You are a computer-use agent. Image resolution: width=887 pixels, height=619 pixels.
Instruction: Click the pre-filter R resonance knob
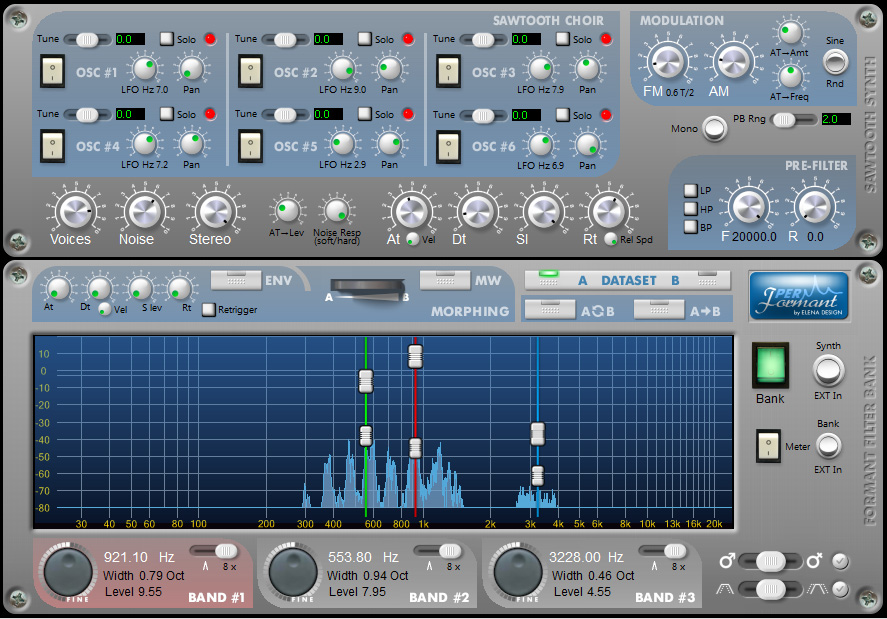click(x=815, y=206)
